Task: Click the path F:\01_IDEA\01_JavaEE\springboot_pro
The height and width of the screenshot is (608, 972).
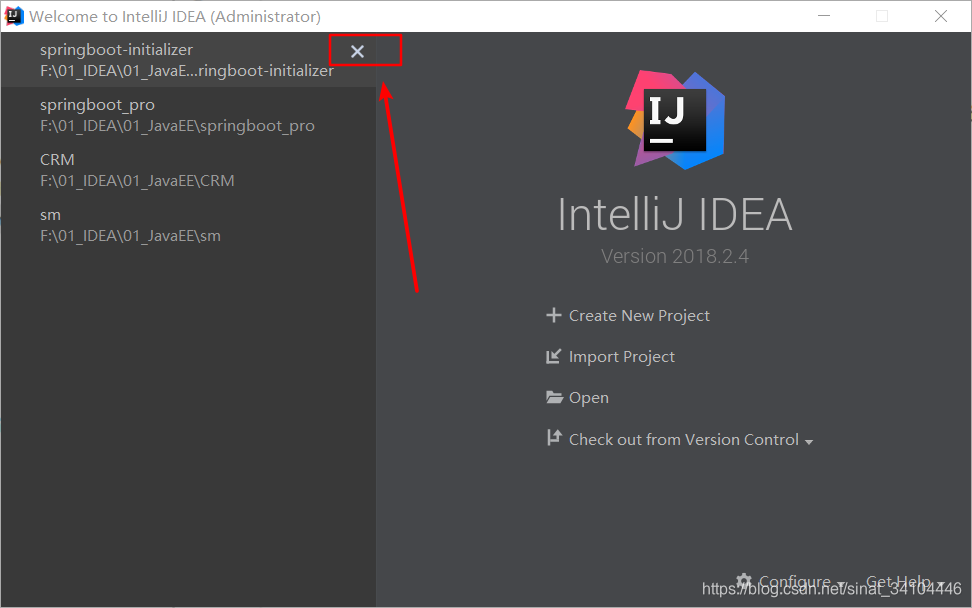Action: (177, 126)
